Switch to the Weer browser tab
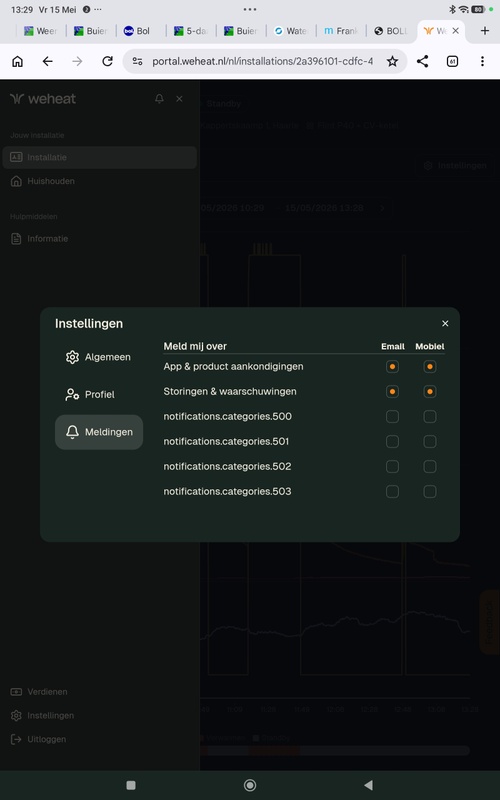Screen dimensions: 500x800 (41, 31)
